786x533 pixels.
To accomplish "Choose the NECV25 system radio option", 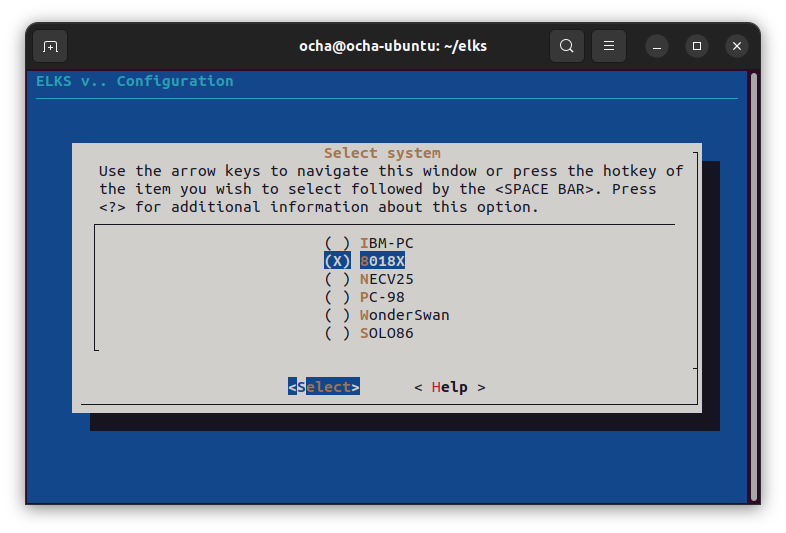I will (385, 279).
